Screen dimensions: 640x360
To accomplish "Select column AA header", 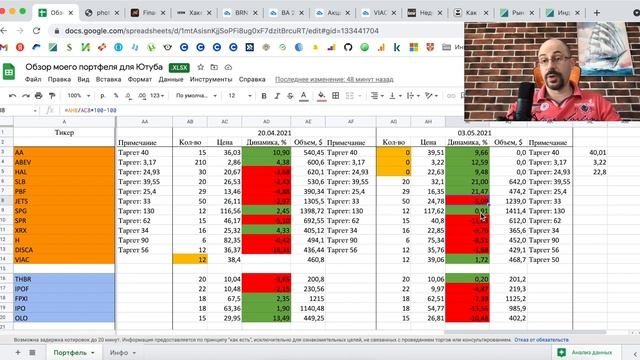I will [x=144, y=122].
